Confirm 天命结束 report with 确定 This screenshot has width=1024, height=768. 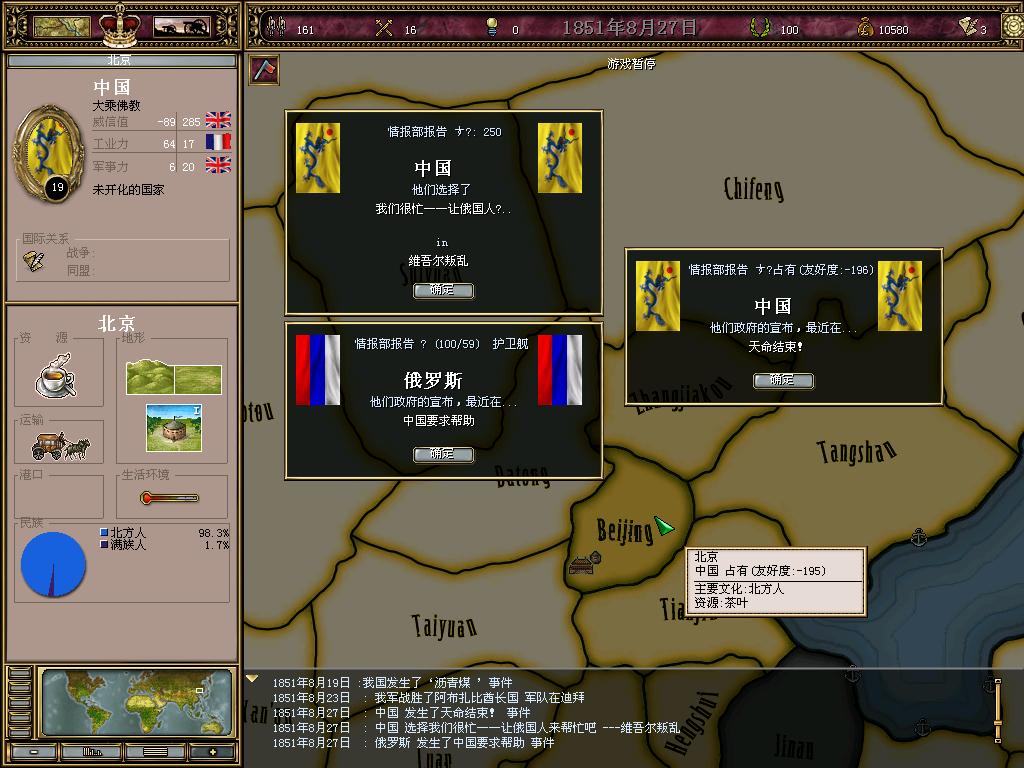pos(784,380)
